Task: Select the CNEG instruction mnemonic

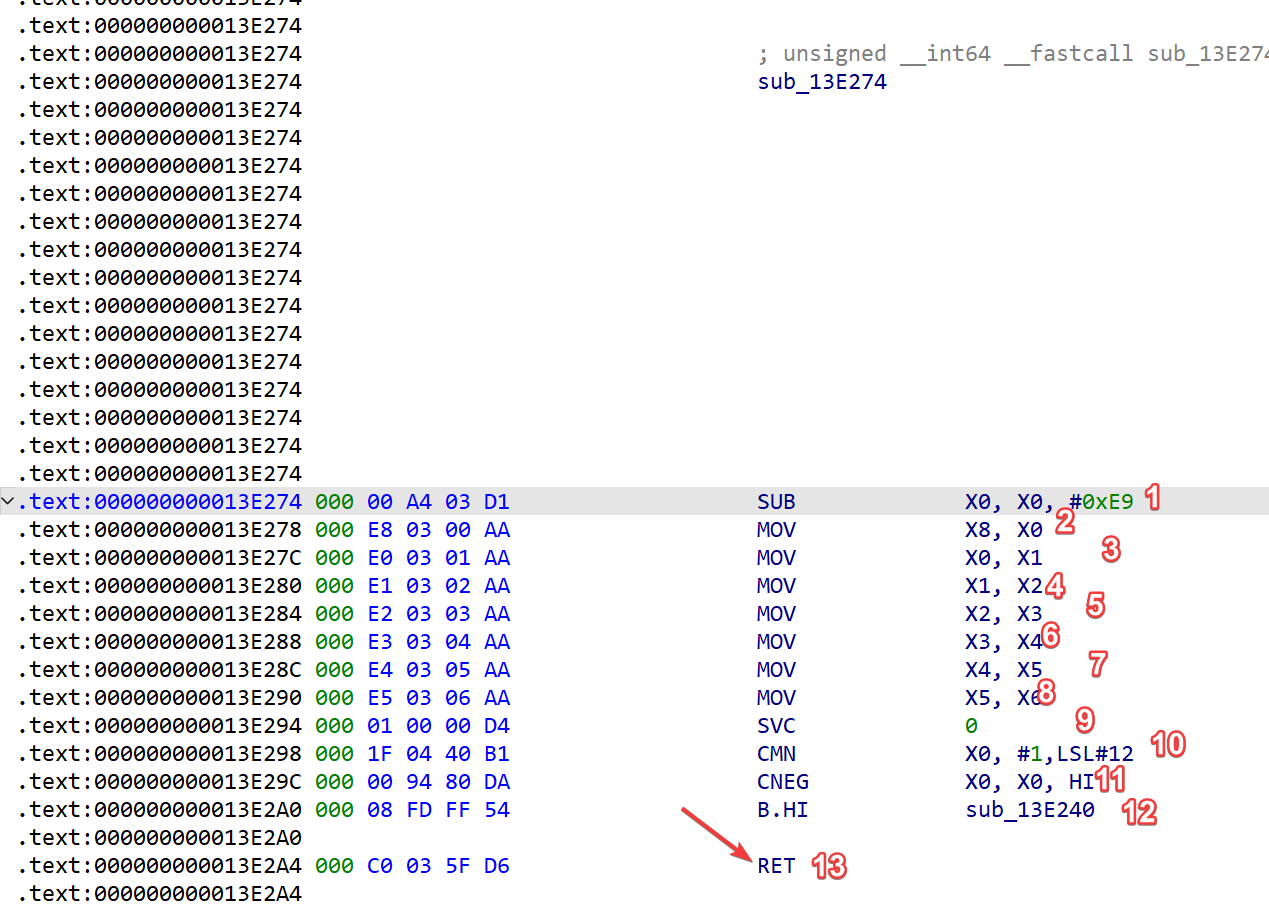Action: click(x=782, y=782)
